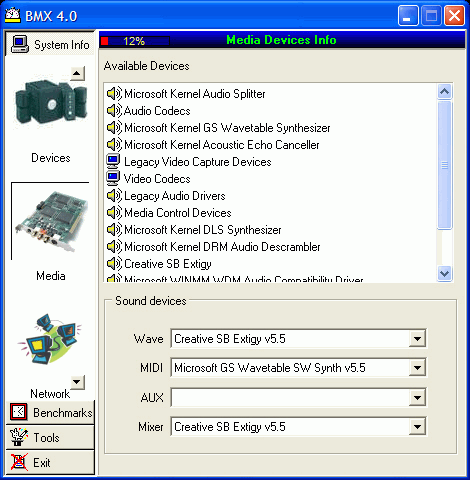Click speaker icon beside DRM Audio Descrambler

point(114,247)
